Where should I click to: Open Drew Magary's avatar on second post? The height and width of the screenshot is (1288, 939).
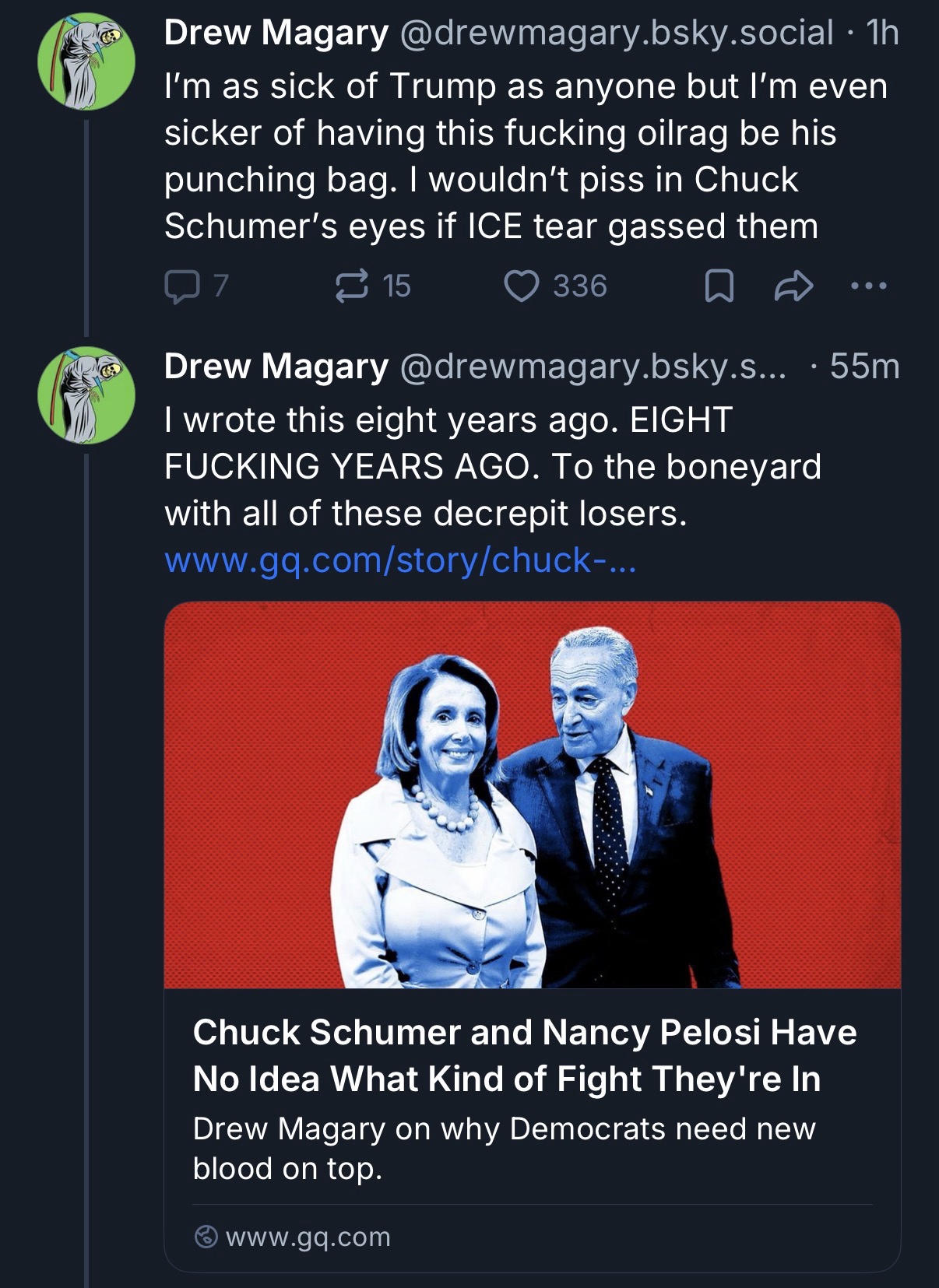tap(86, 395)
